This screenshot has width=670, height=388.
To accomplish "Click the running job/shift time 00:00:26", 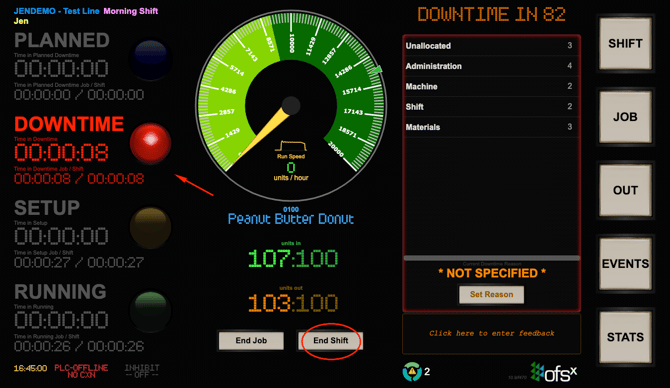I will coord(79,346).
